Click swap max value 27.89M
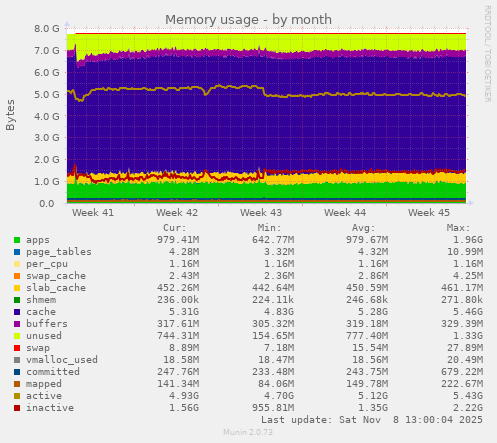Image resolution: width=497 pixels, height=443 pixels. tap(465, 348)
